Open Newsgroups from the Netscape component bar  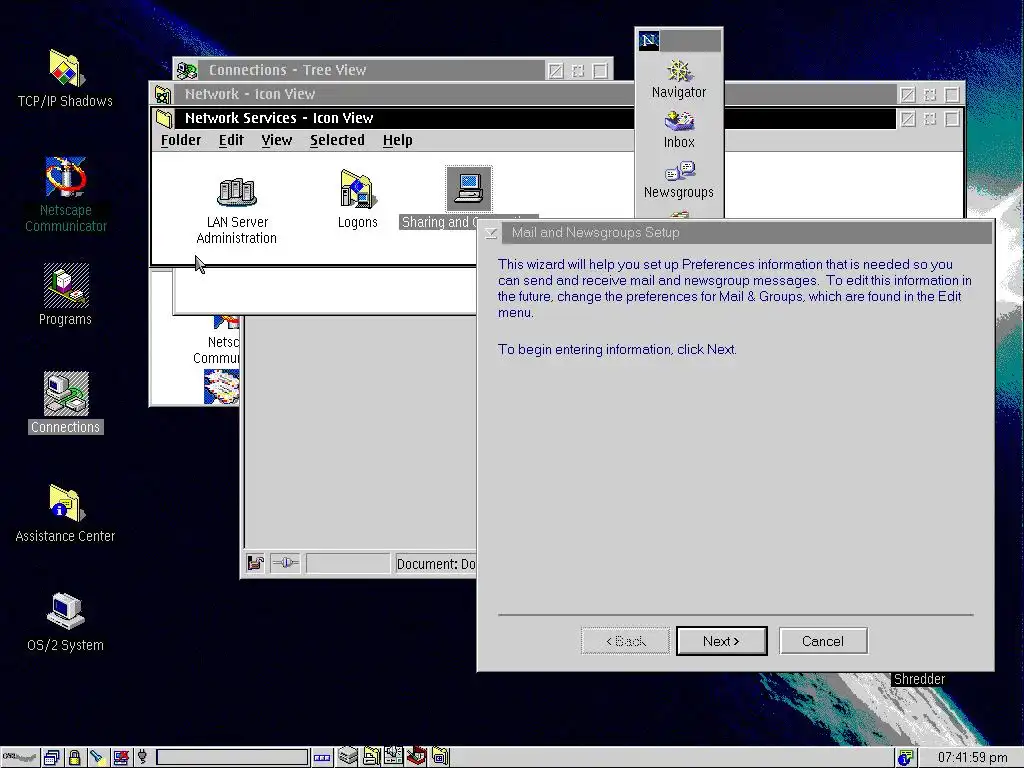click(679, 180)
